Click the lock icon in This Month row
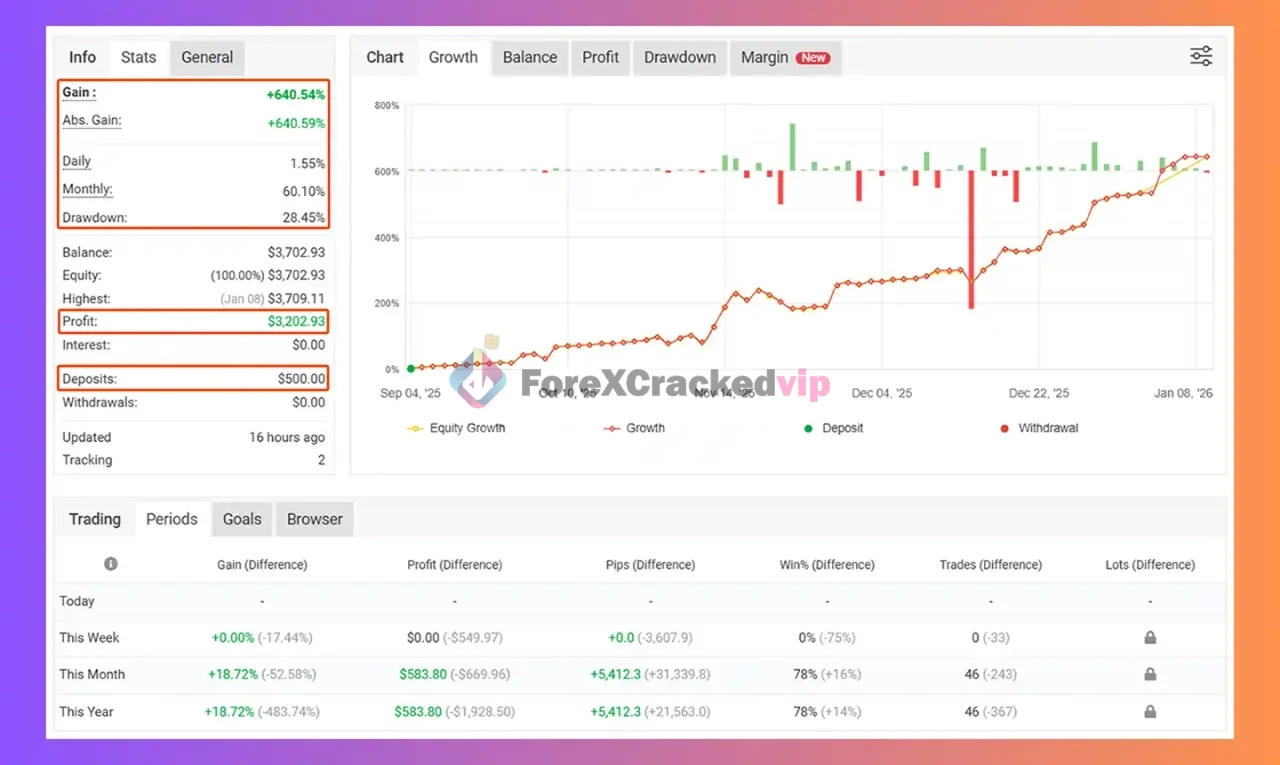This screenshot has height=765, width=1280. pyautogui.click(x=1150, y=675)
